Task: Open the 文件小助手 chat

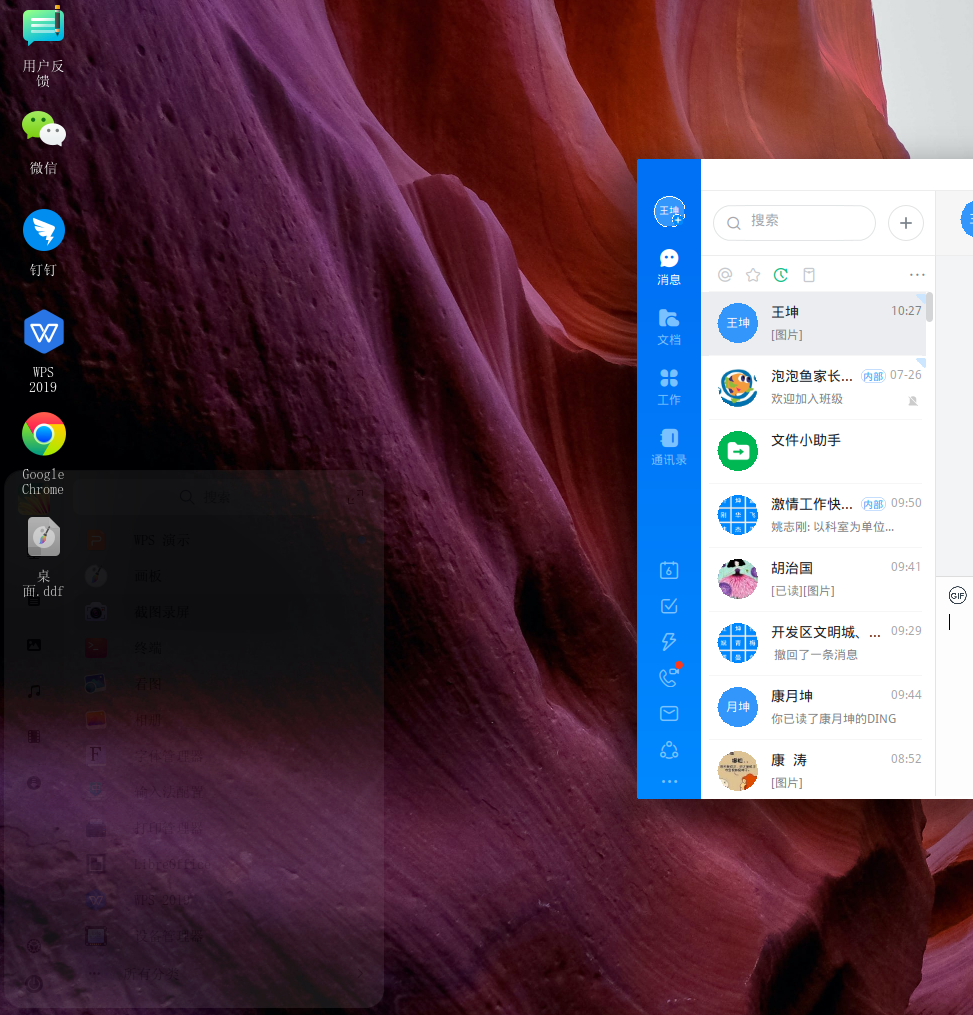Action: 814,451
